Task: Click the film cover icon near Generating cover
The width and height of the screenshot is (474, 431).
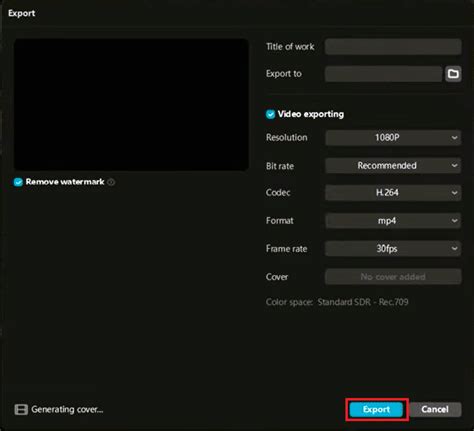Action: pos(21,409)
